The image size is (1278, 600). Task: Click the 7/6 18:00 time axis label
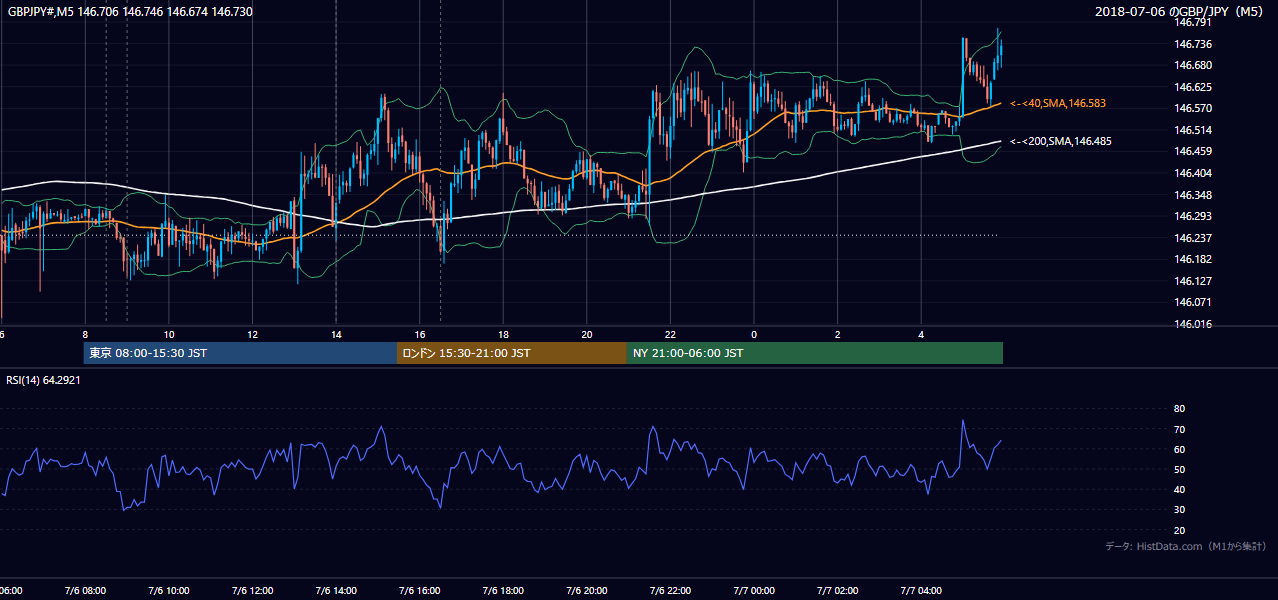[503, 590]
